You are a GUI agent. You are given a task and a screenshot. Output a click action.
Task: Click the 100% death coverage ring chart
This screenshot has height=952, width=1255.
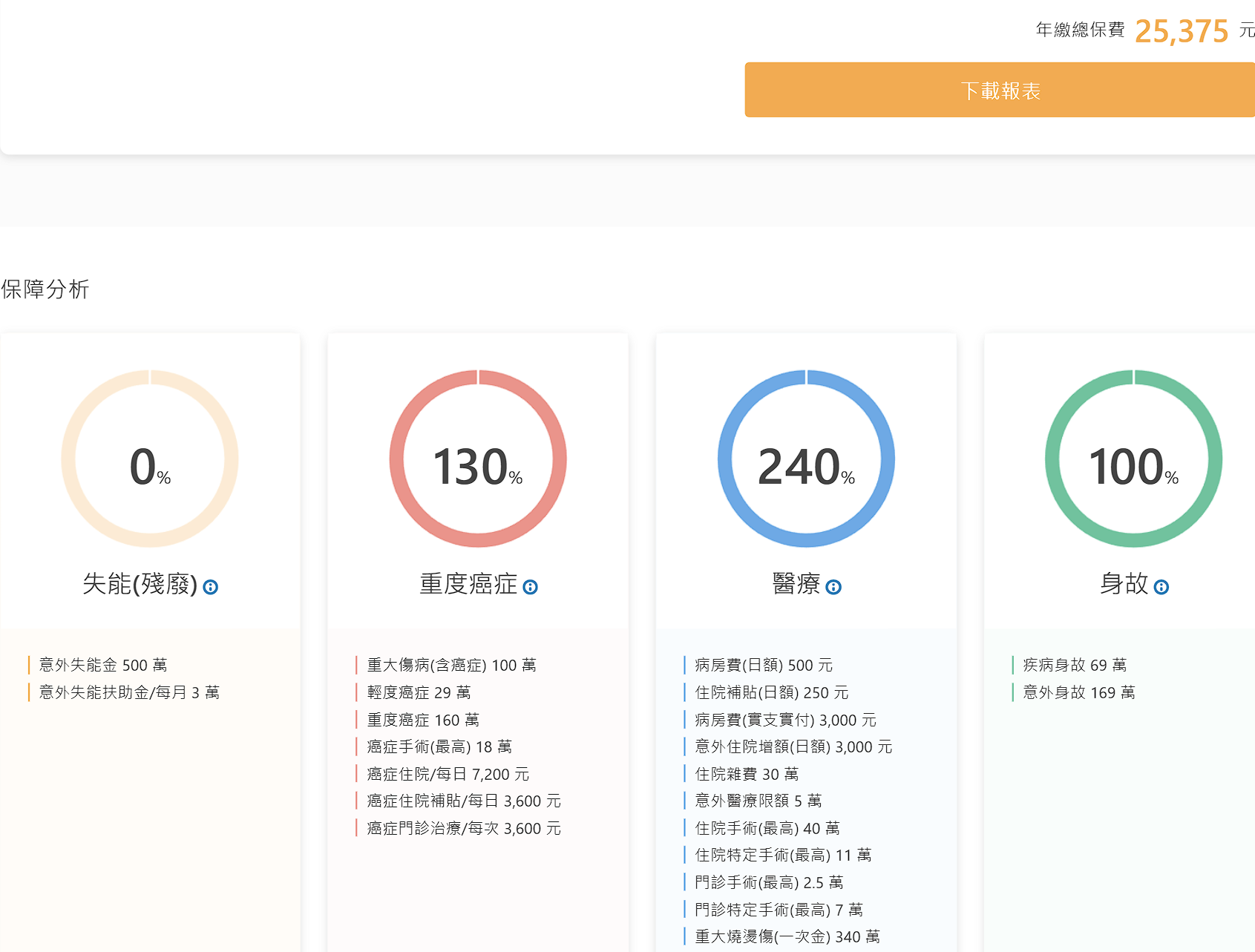(x=1134, y=459)
